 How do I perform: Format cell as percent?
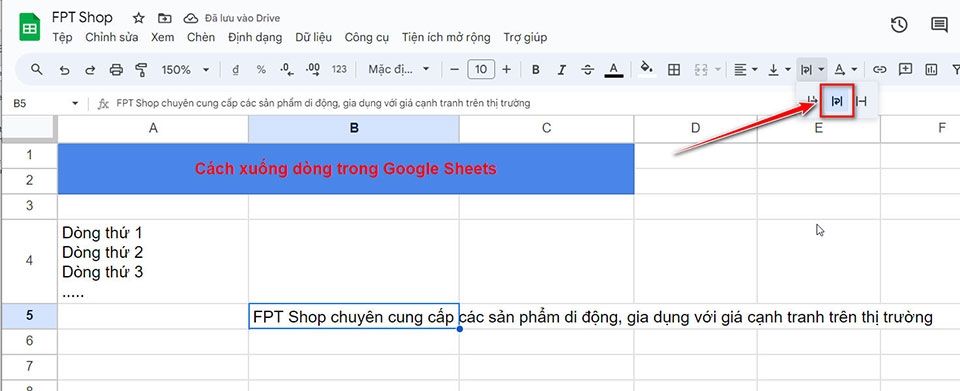[x=261, y=70]
